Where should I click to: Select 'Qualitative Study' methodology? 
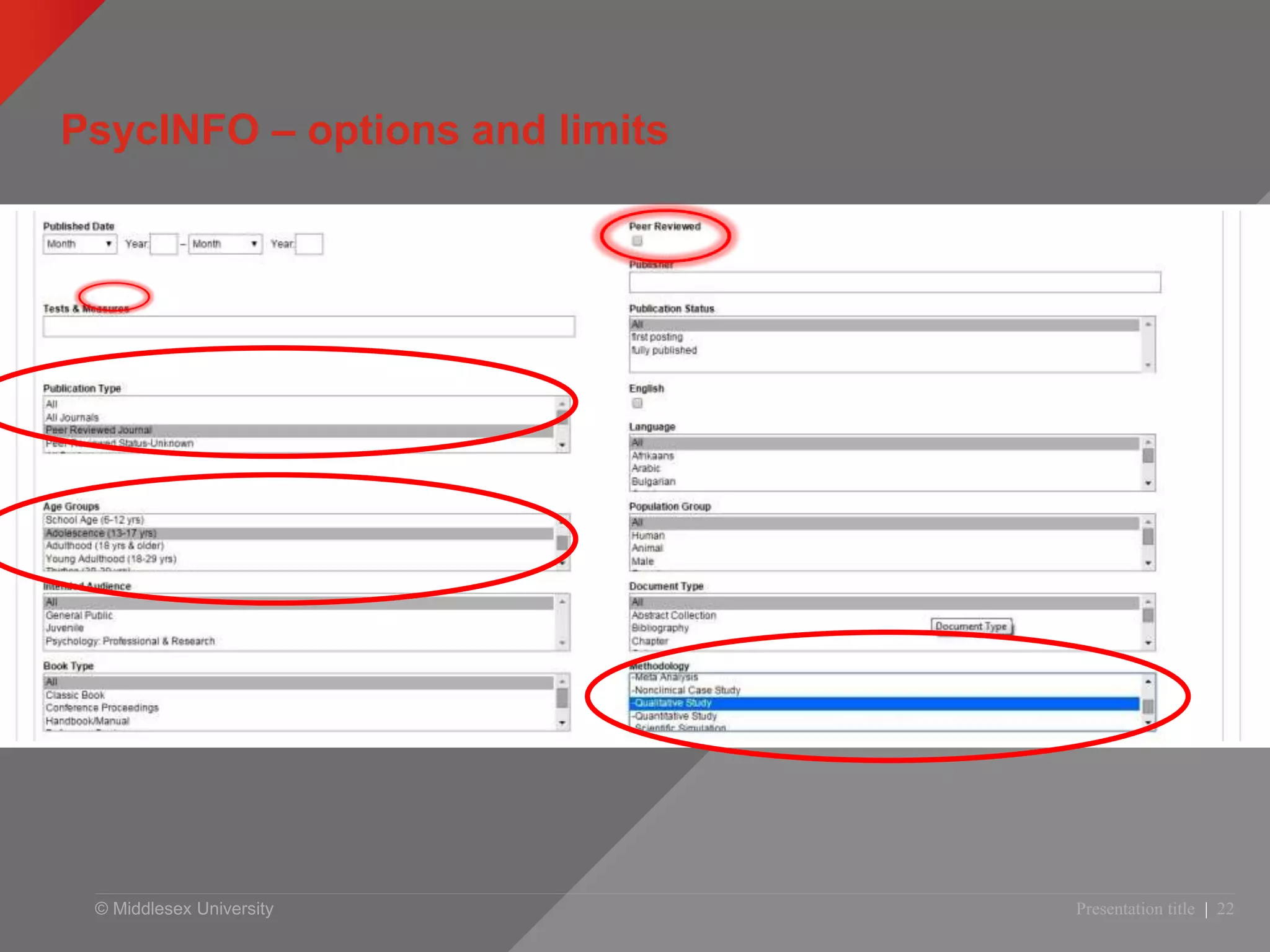[885, 703]
